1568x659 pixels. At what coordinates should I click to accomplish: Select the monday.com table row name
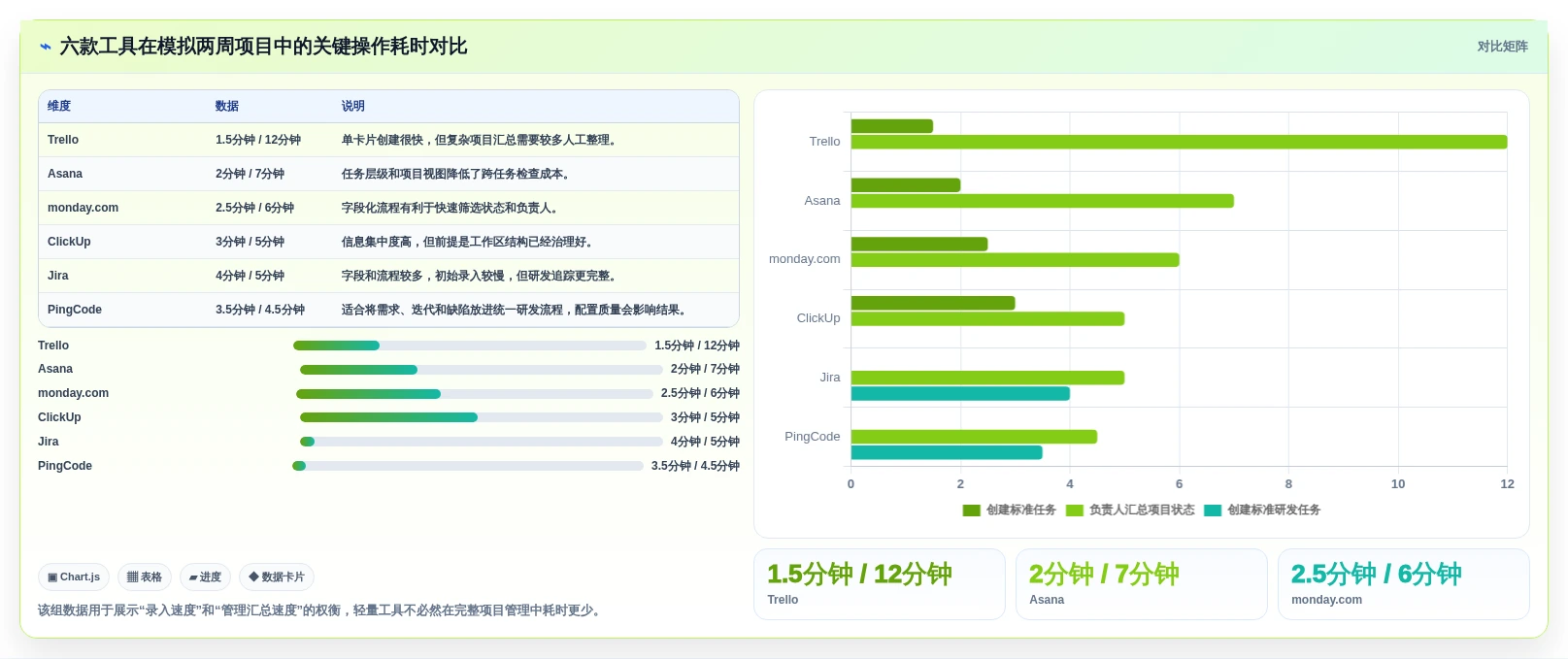(83, 208)
